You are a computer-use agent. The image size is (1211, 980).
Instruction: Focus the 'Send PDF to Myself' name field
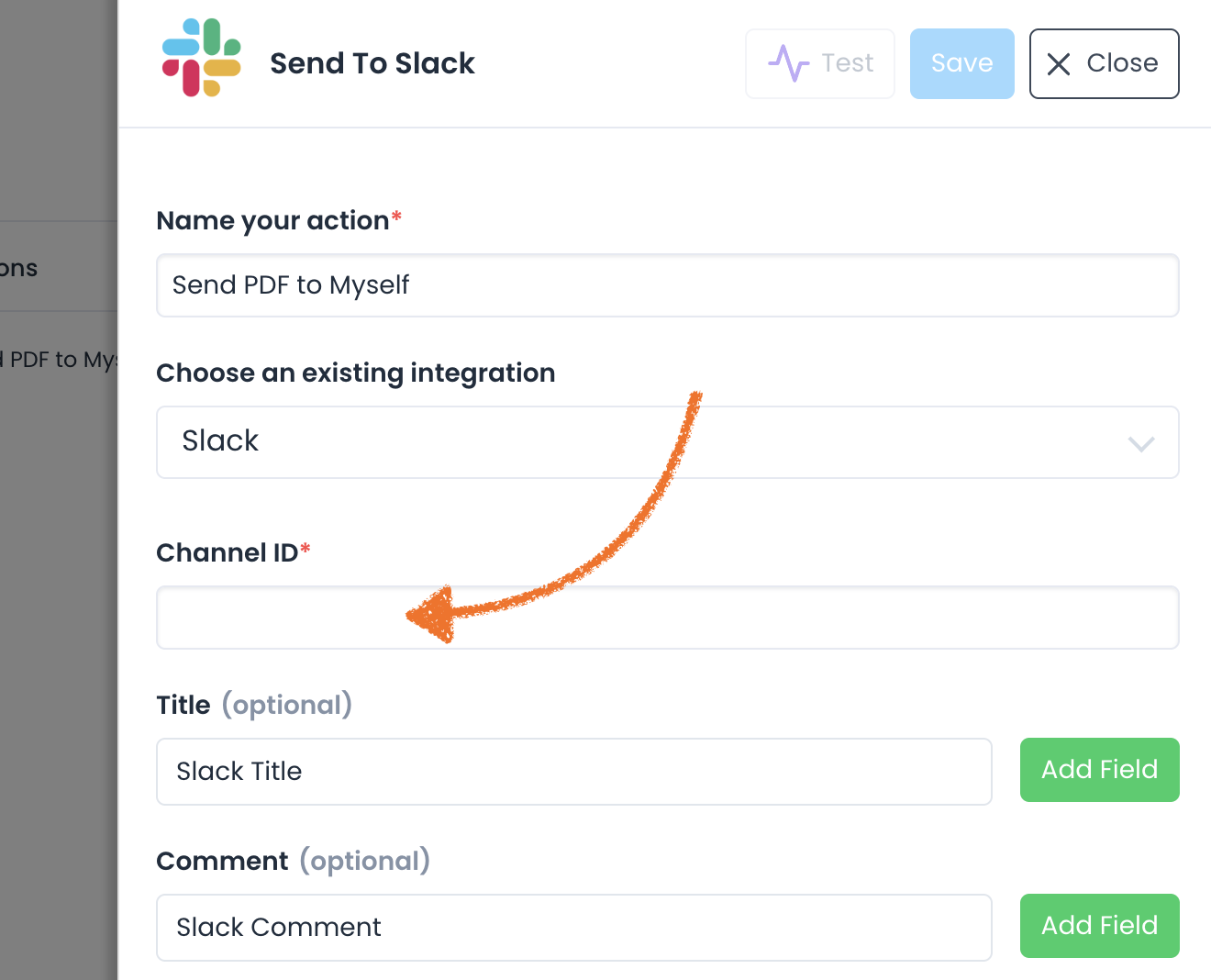[667, 285]
